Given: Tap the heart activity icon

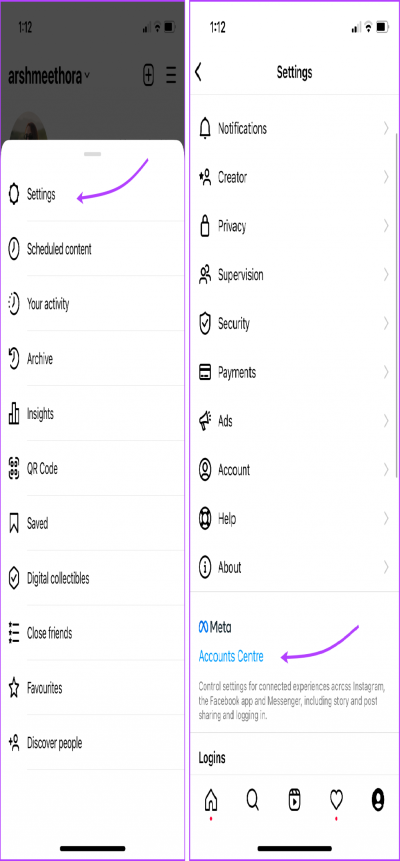Looking at the screenshot, I should (336, 801).
